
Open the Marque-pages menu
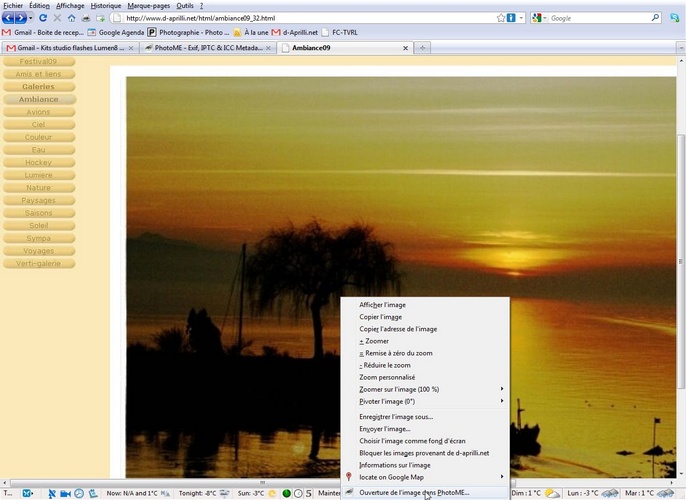[x=147, y=5]
